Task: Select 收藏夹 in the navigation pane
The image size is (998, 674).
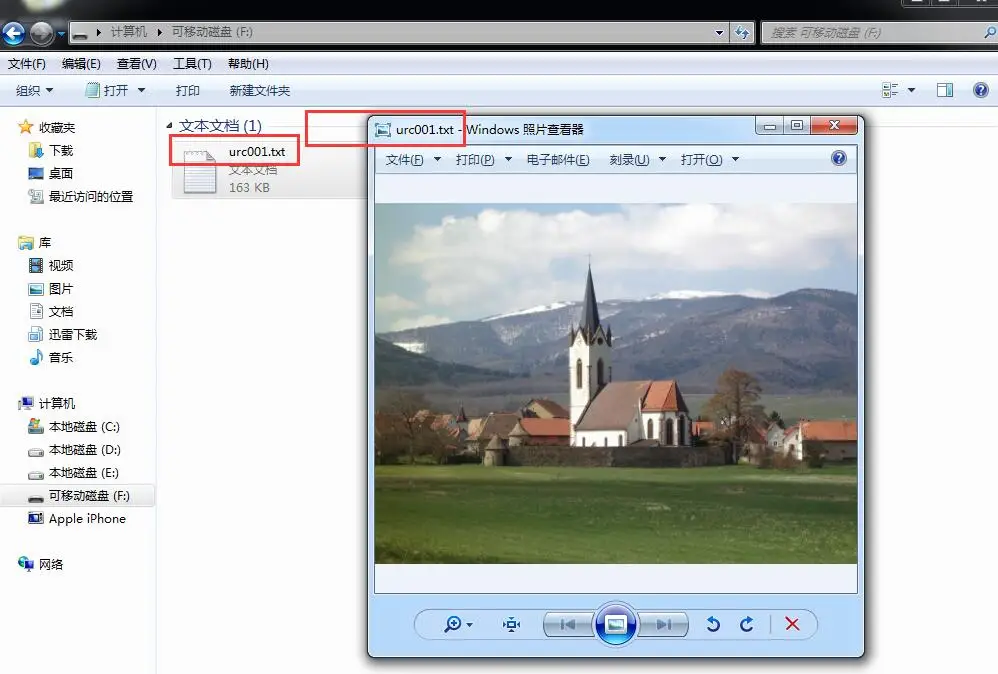Action: click(x=47, y=127)
